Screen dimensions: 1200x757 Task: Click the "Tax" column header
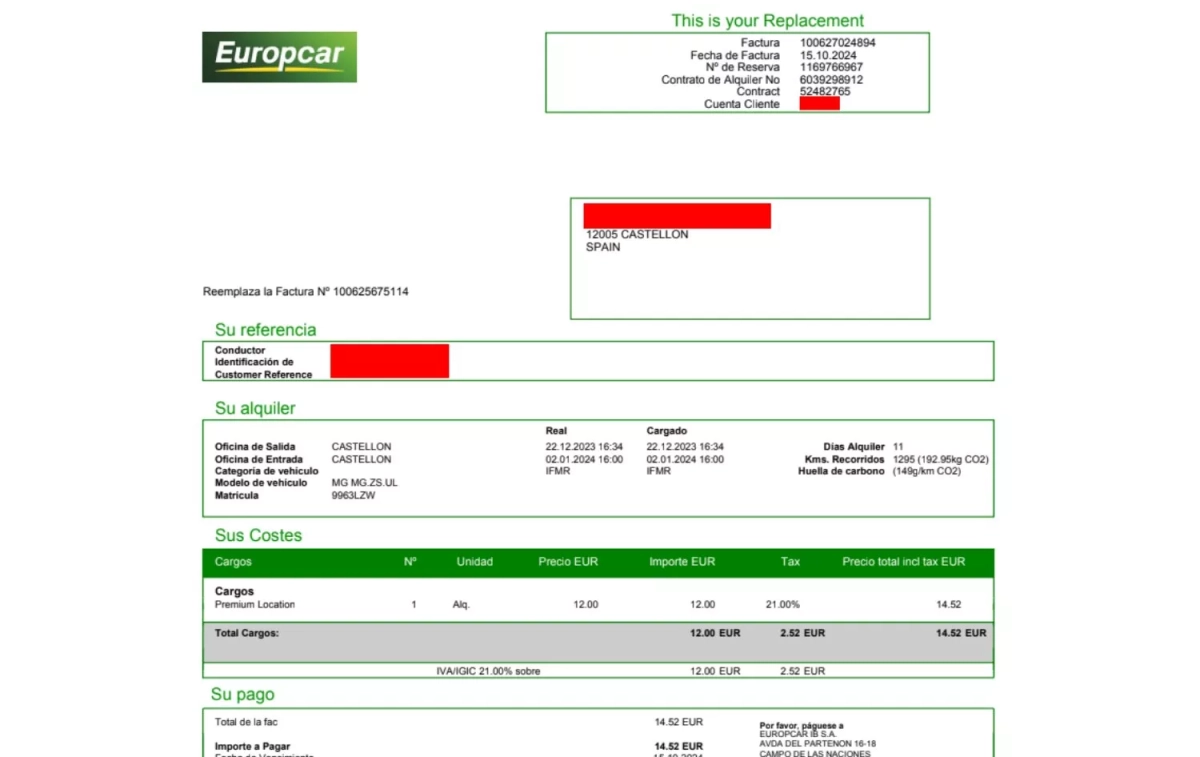(x=790, y=562)
